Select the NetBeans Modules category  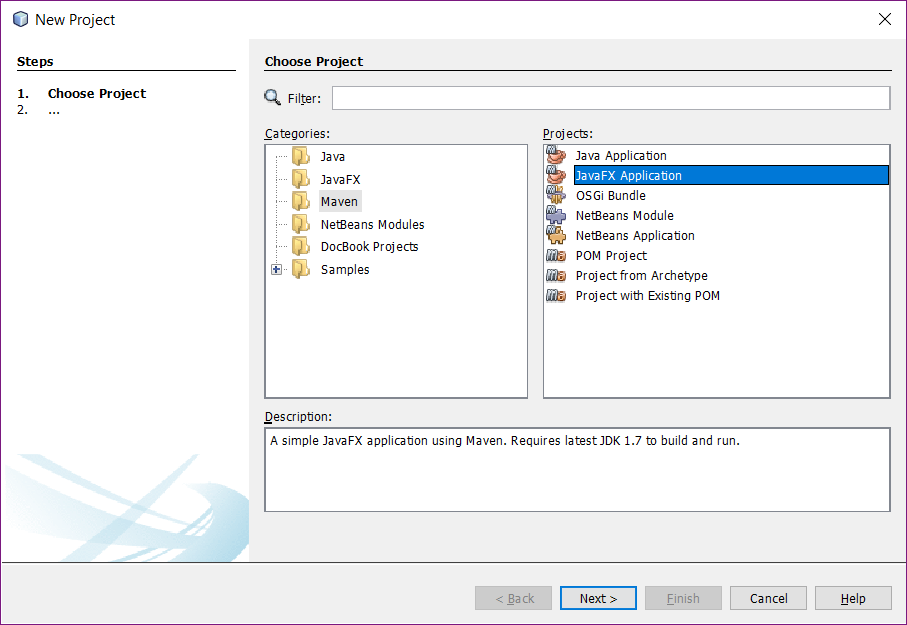(x=371, y=224)
